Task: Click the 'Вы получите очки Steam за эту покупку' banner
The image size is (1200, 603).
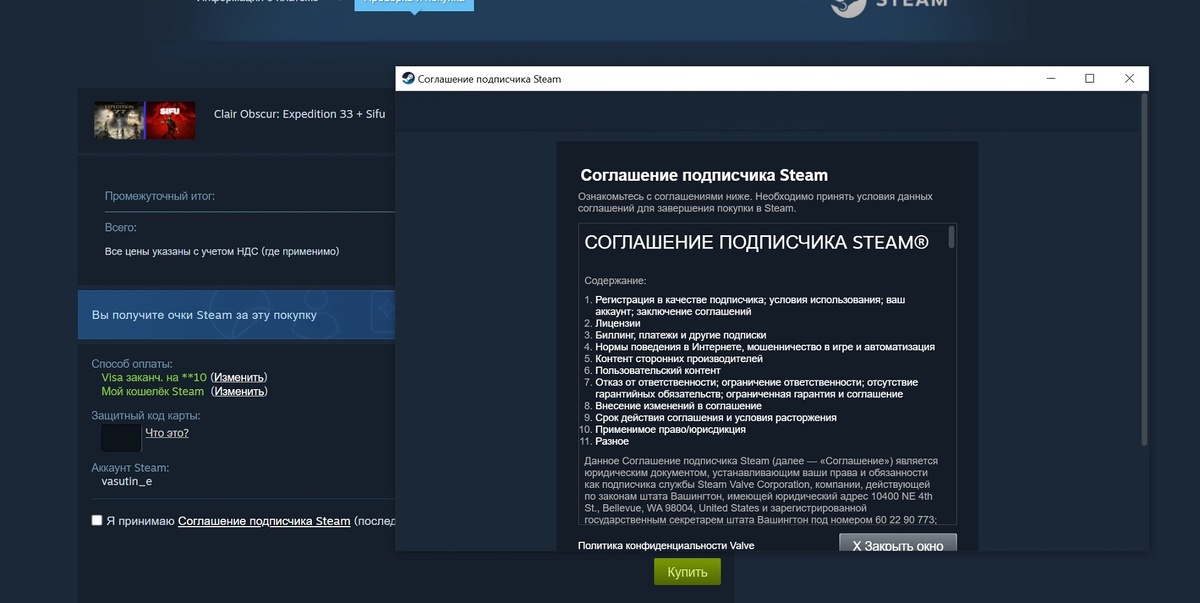Action: pos(236,315)
